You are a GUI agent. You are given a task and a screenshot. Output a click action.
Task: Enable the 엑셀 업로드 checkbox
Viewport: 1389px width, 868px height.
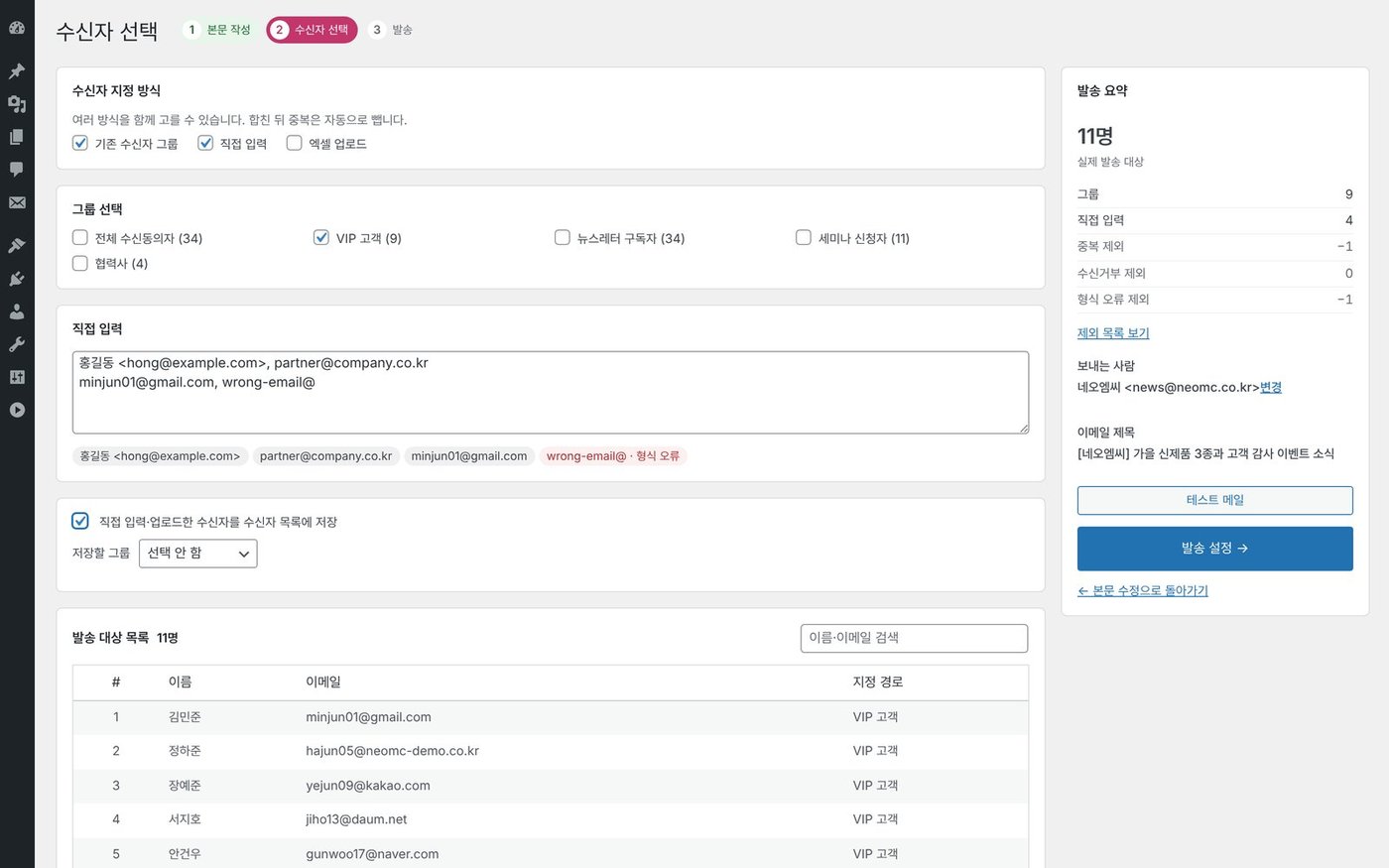click(x=294, y=143)
